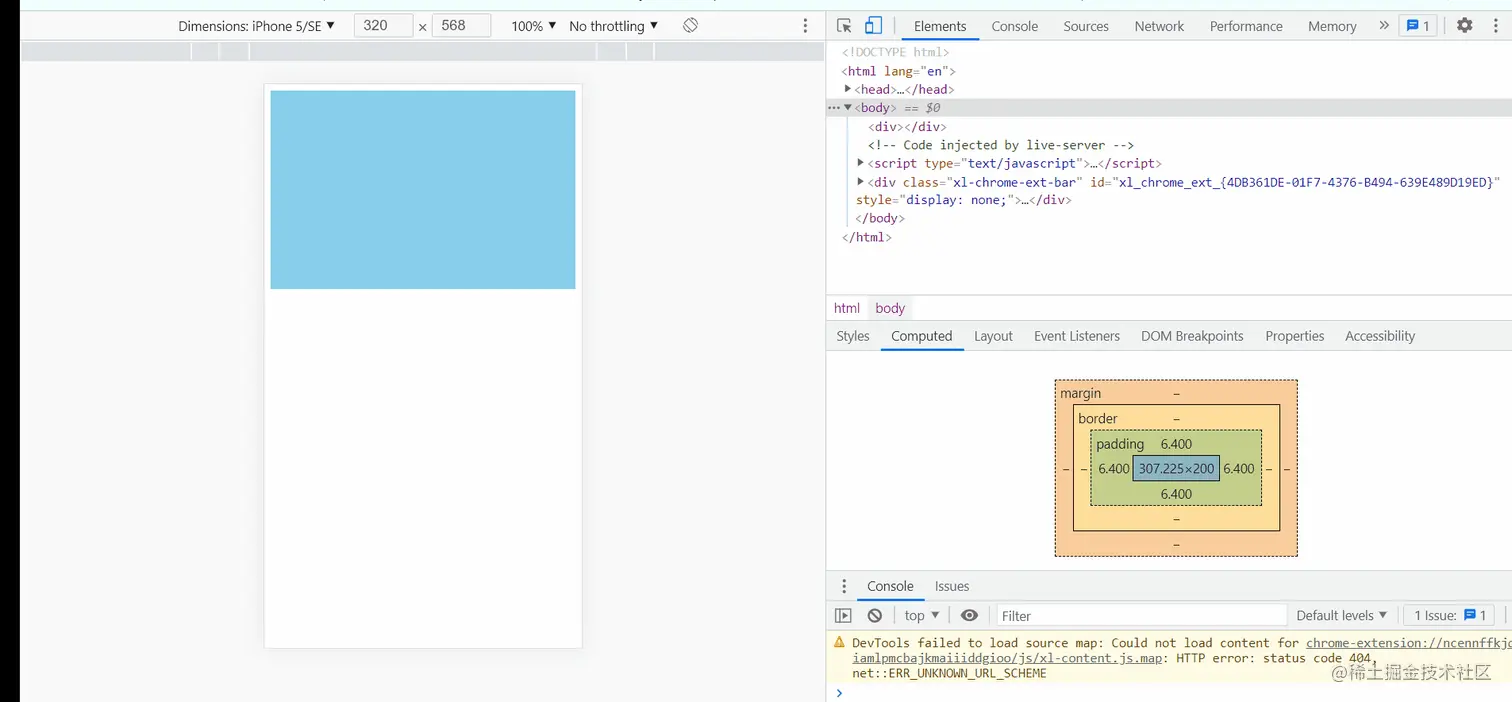Image resolution: width=1512 pixels, height=702 pixels.
Task: Expand the xl-chrome-ext-bar div node
Action: 860,181
